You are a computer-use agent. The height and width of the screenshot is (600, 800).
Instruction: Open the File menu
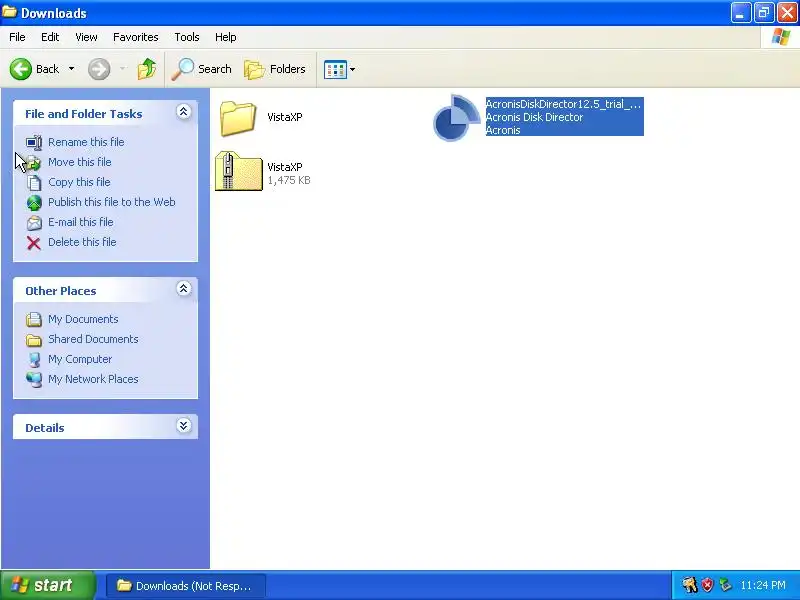point(17,37)
